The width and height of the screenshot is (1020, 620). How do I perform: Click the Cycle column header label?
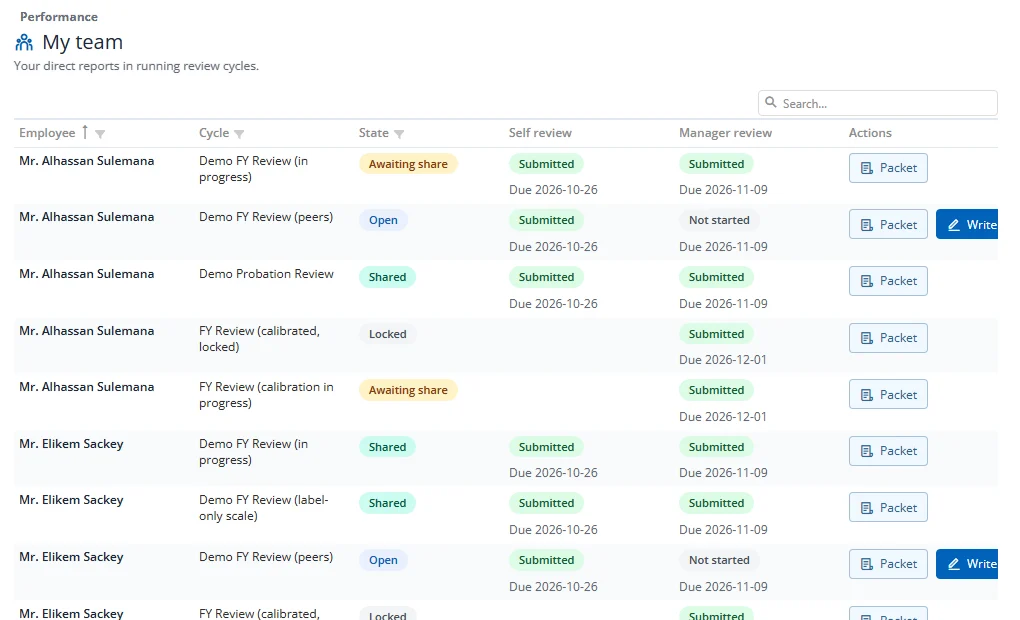[214, 133]
